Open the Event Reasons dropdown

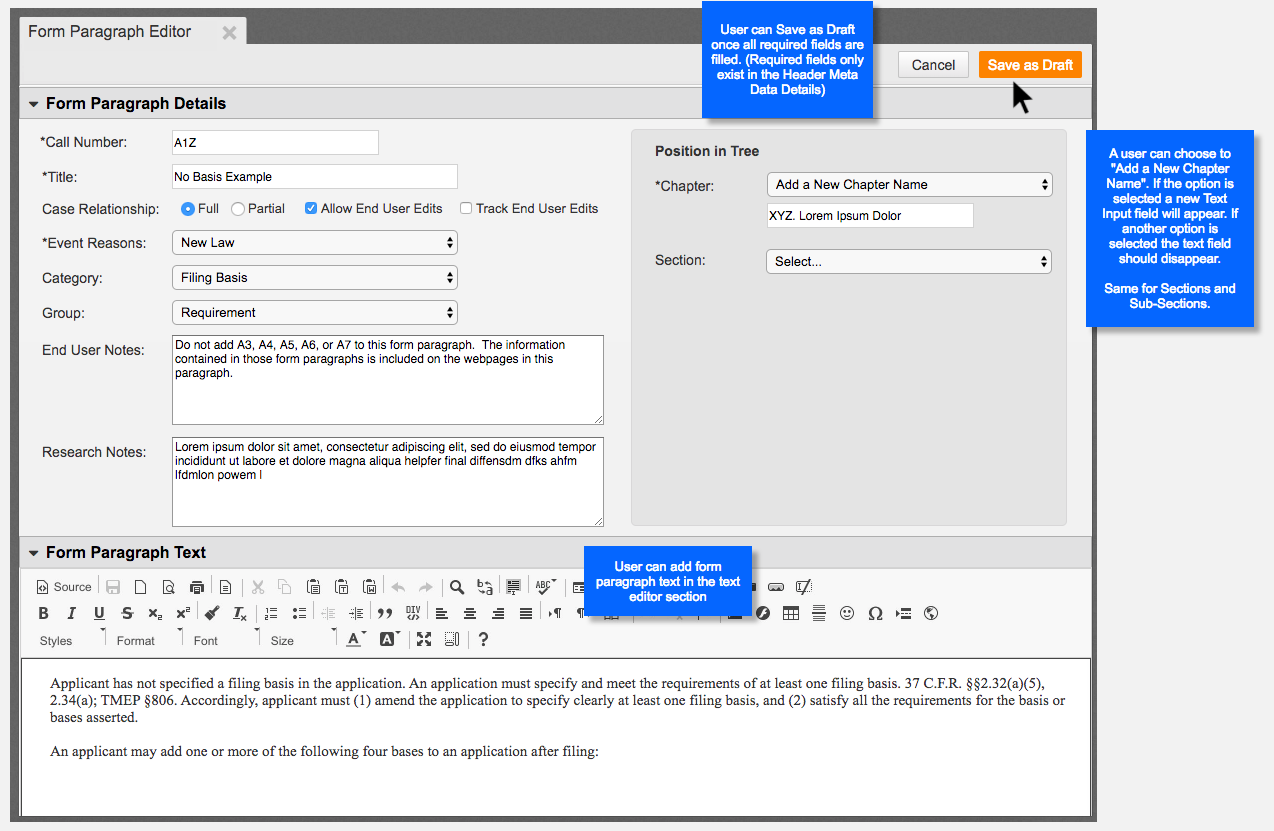[315, 242]
